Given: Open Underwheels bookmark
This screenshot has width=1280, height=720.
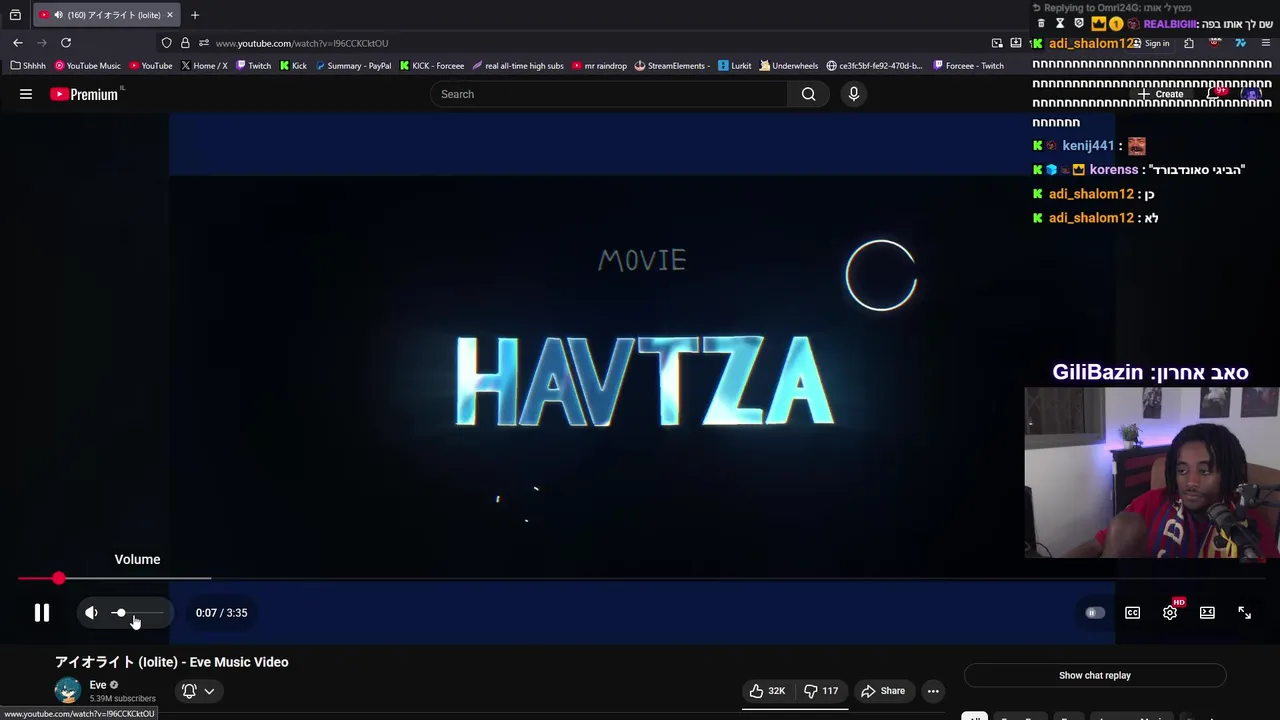Looking at the screenshot, I should click(789, 66).
